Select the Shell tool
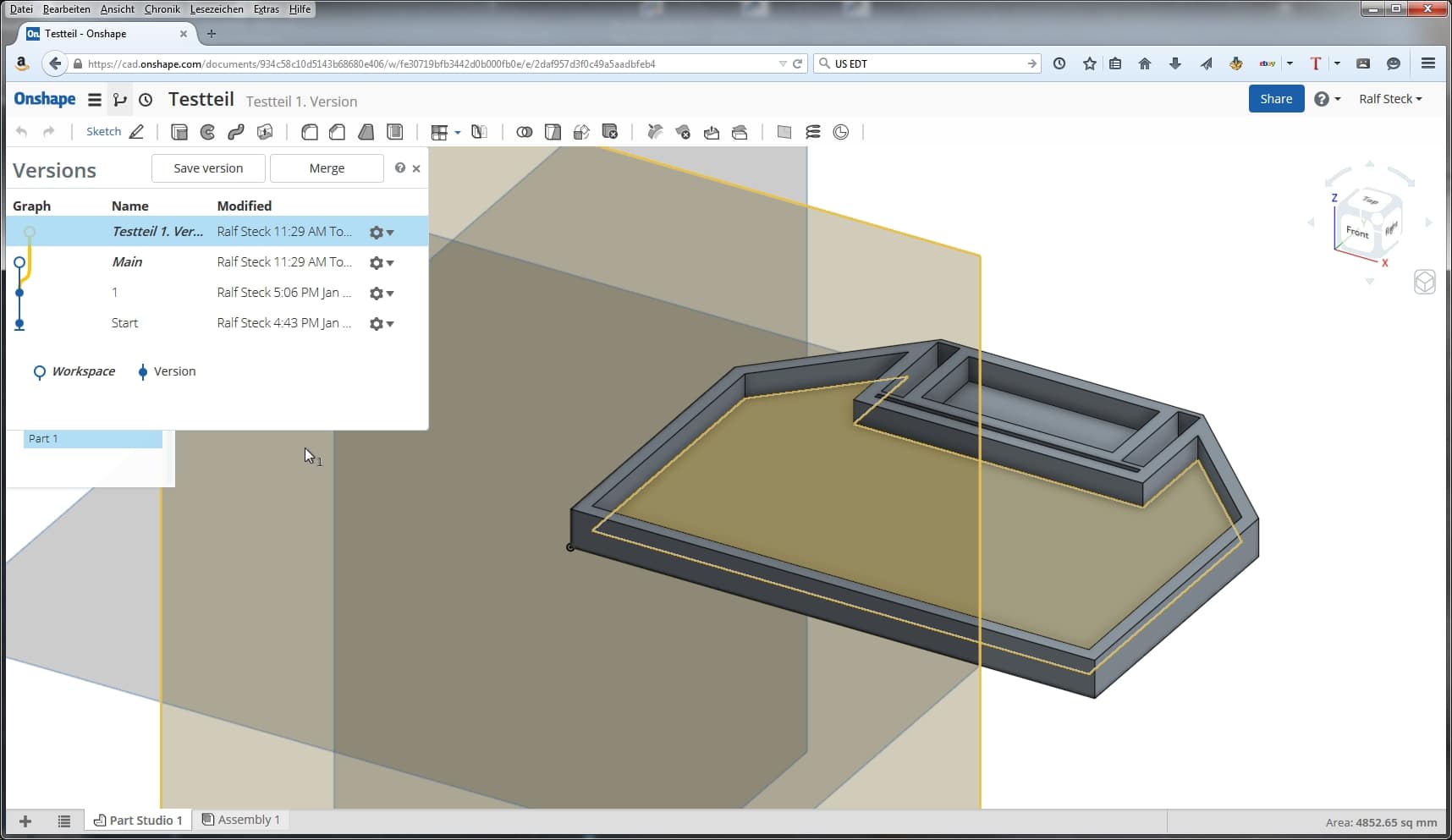This screenshot has height=840, width=1452. pos(394,132)
